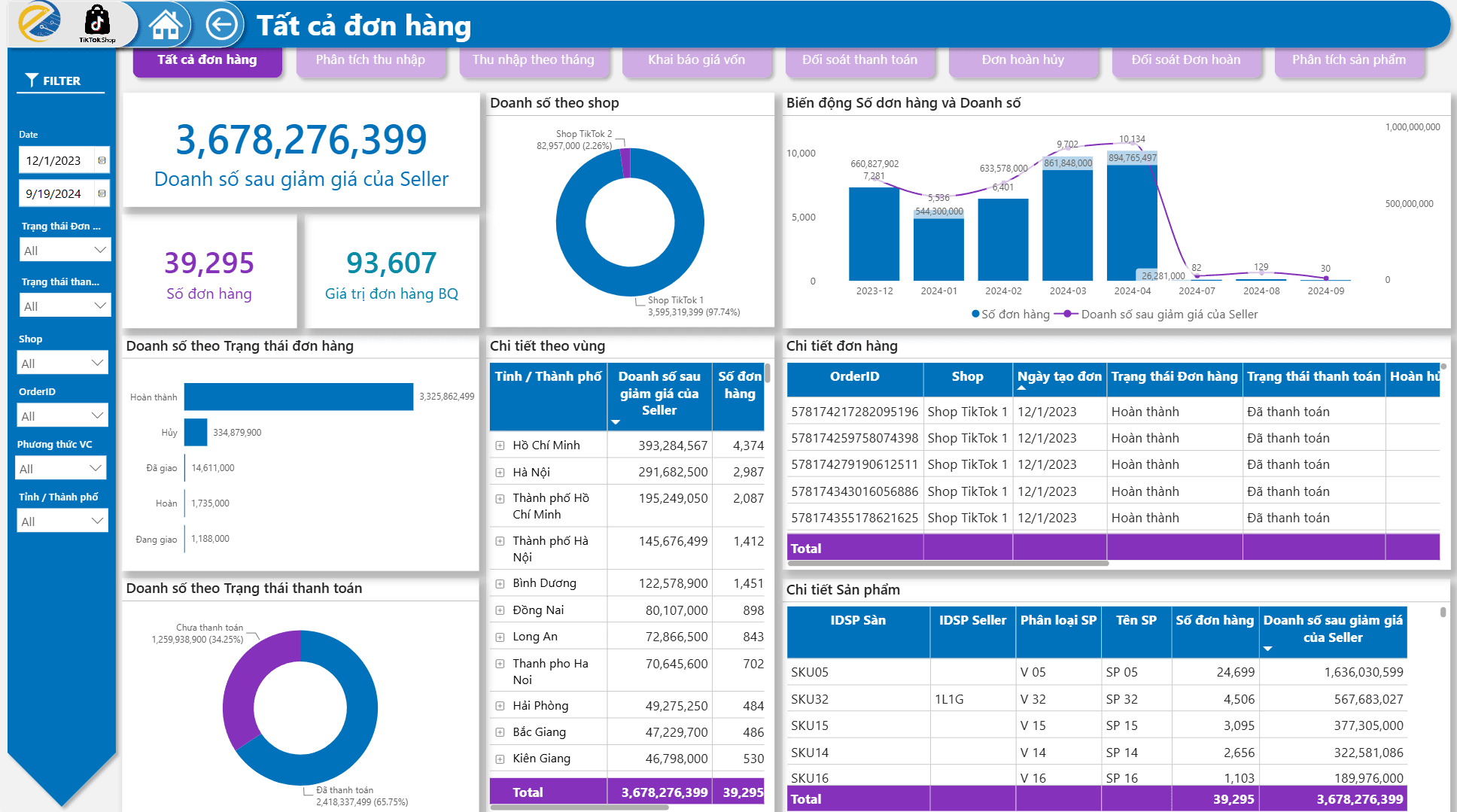Open Phân tích sản phẩm tab

pyautogui.click(x=1349, y=60)
